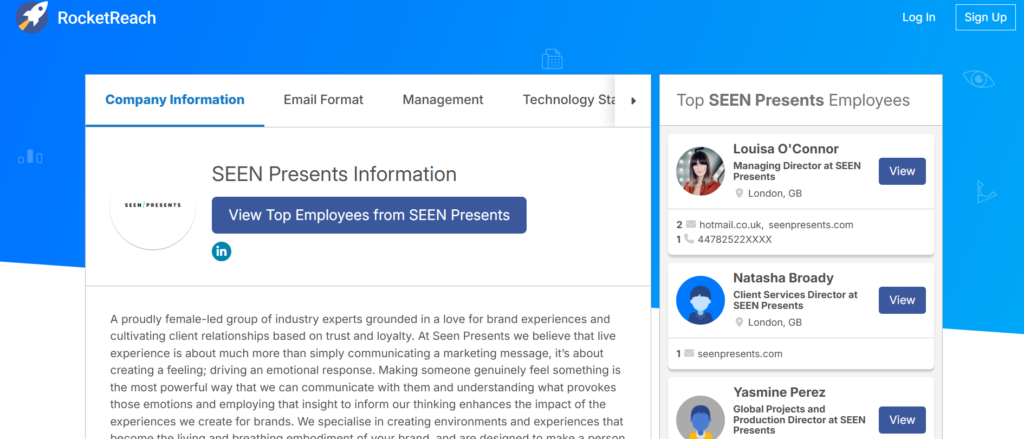Screen dimensions: 1024x439
Task: Open the SEEN Presents LinkedIn icon
Action: (x=221, y=251)
